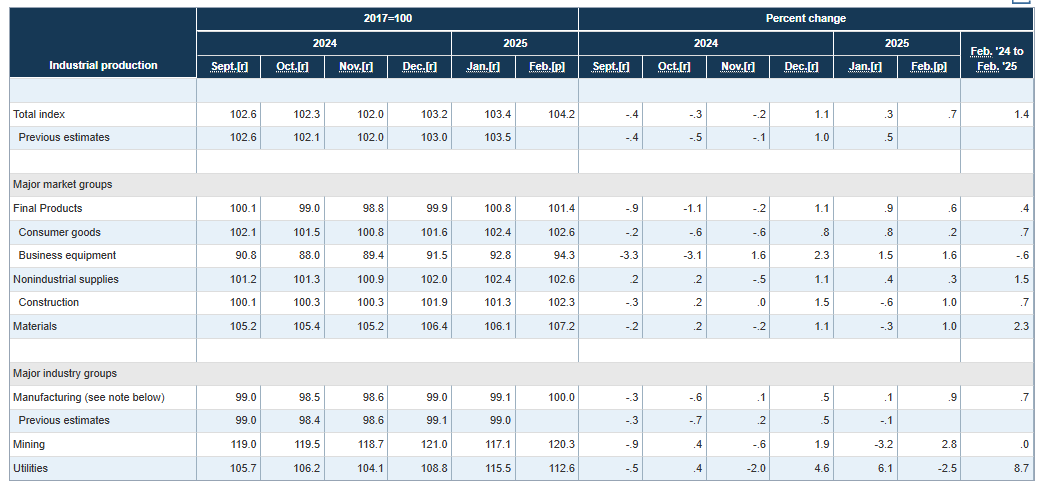Click the Major market groups section heading
Screen dimensions: 1043x488
62,185
